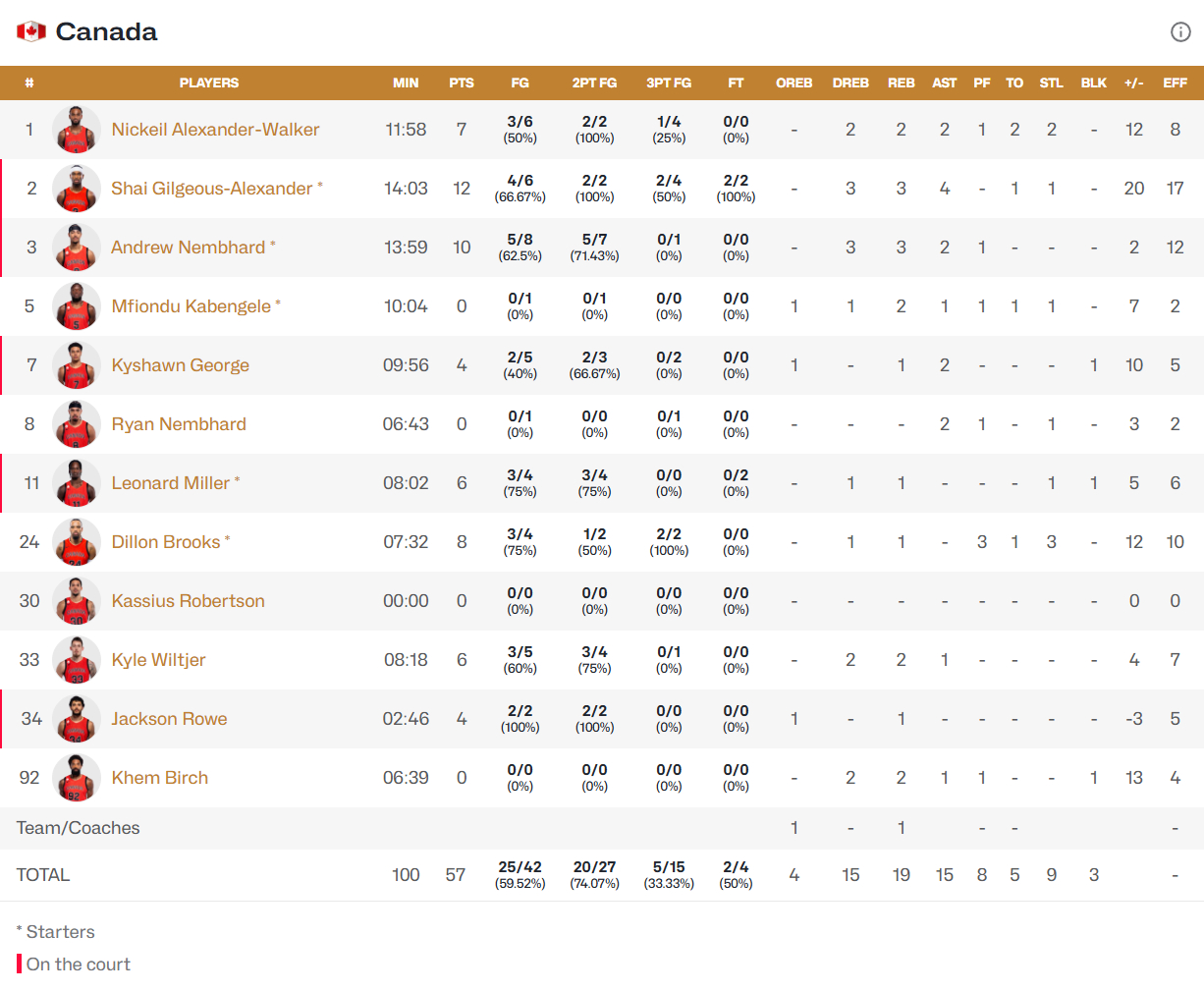The height and width of the screenshot is (992, 1204).
Task: Open Ryan Nembhard player link
Action: [179, 424]
